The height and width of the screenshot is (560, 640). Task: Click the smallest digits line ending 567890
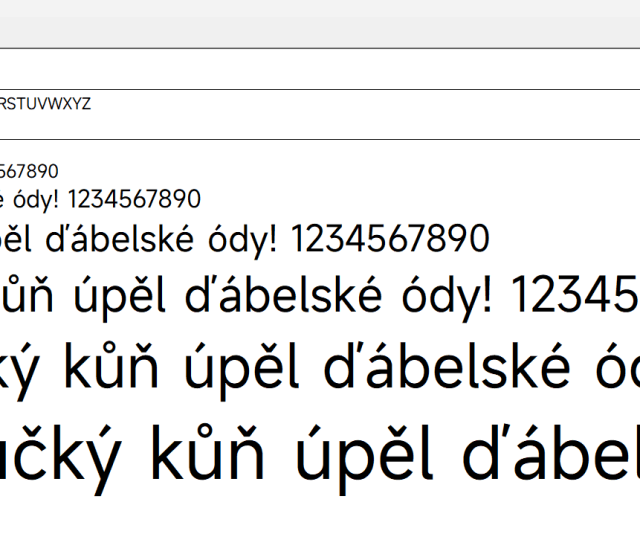[29, 171]
